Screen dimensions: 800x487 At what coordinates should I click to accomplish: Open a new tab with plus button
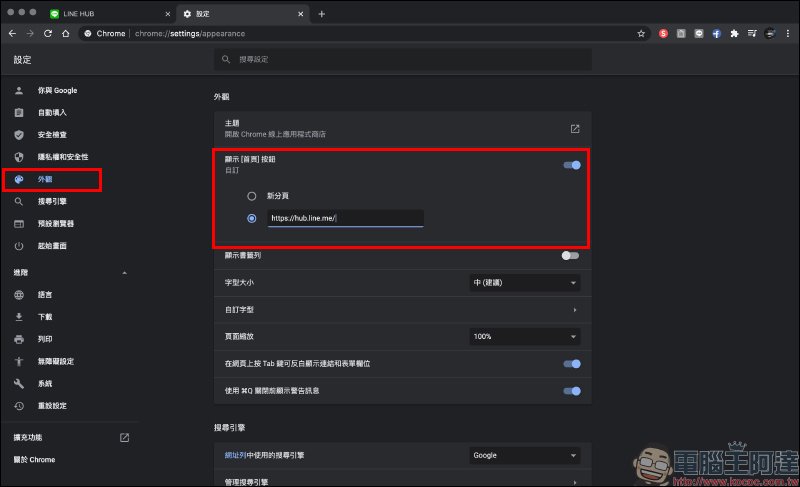click(x=321, y=14)
